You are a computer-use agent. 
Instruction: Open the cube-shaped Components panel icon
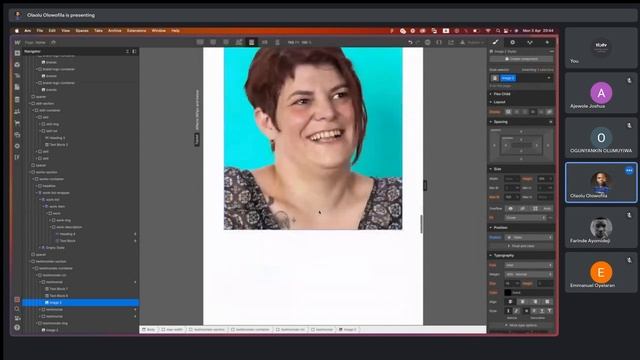click(17, 64)
